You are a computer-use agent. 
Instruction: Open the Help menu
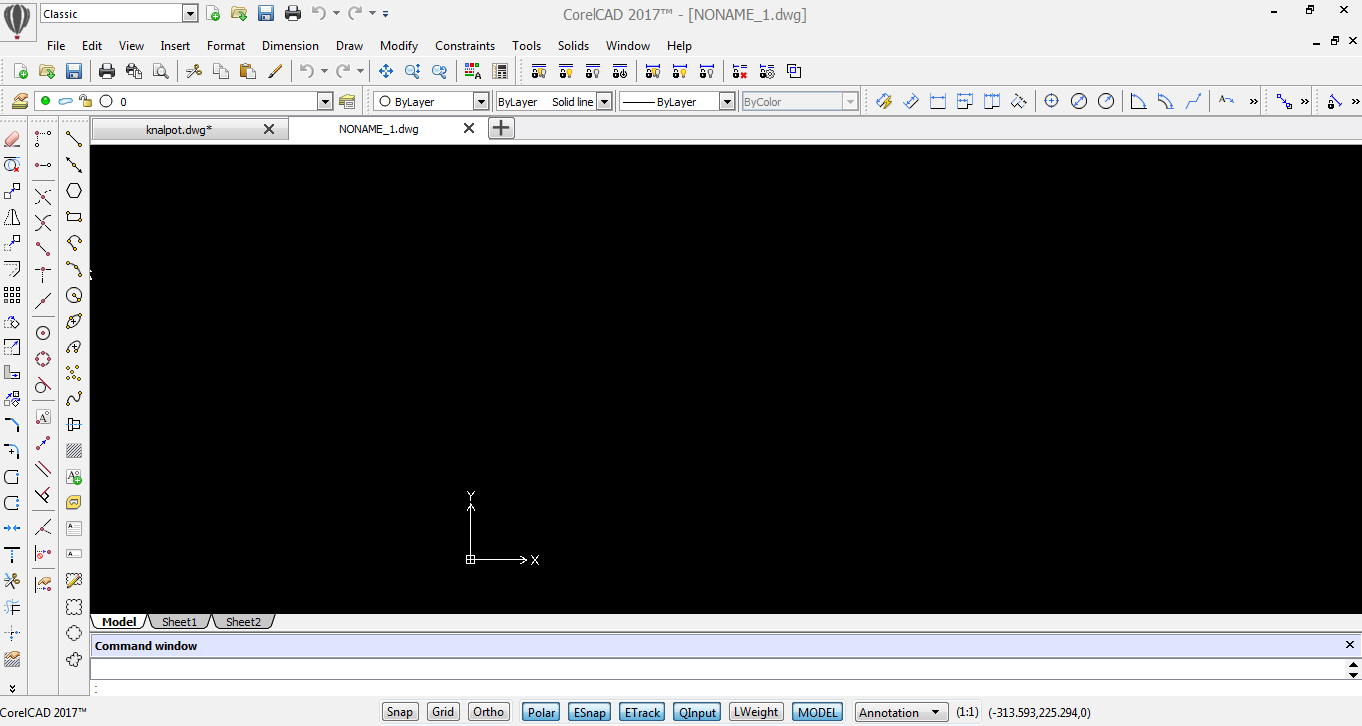click(x=679, y=45)
